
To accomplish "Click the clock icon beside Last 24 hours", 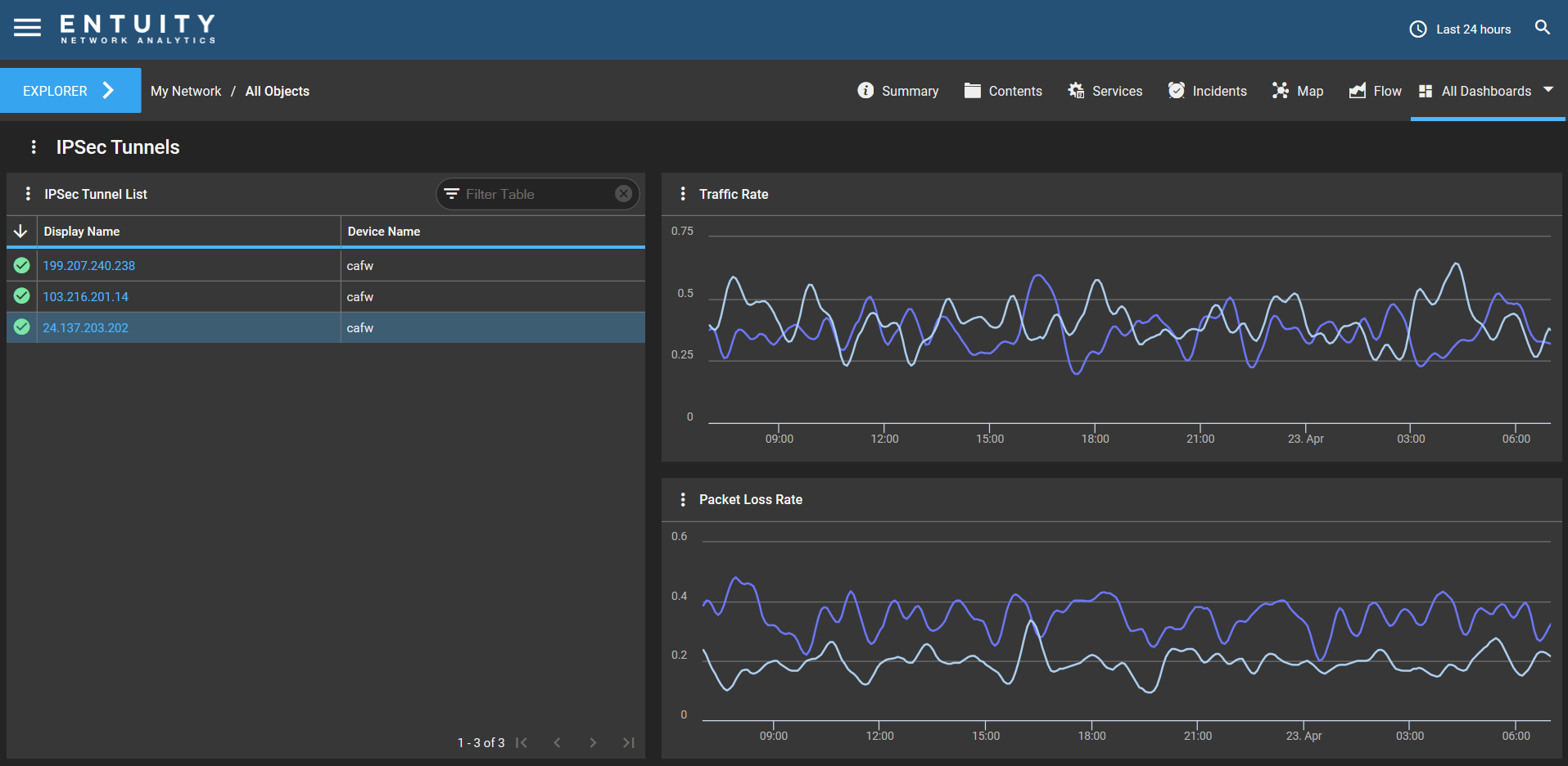I will (x=1418, y=29).
